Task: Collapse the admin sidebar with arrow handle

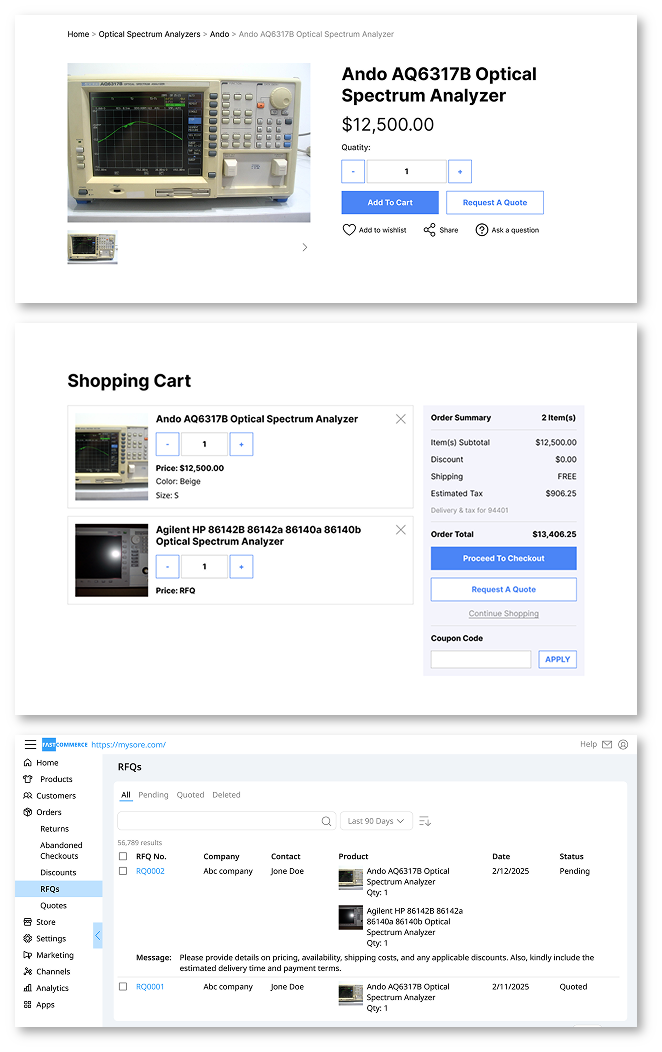Action: [x=98, y=935]
